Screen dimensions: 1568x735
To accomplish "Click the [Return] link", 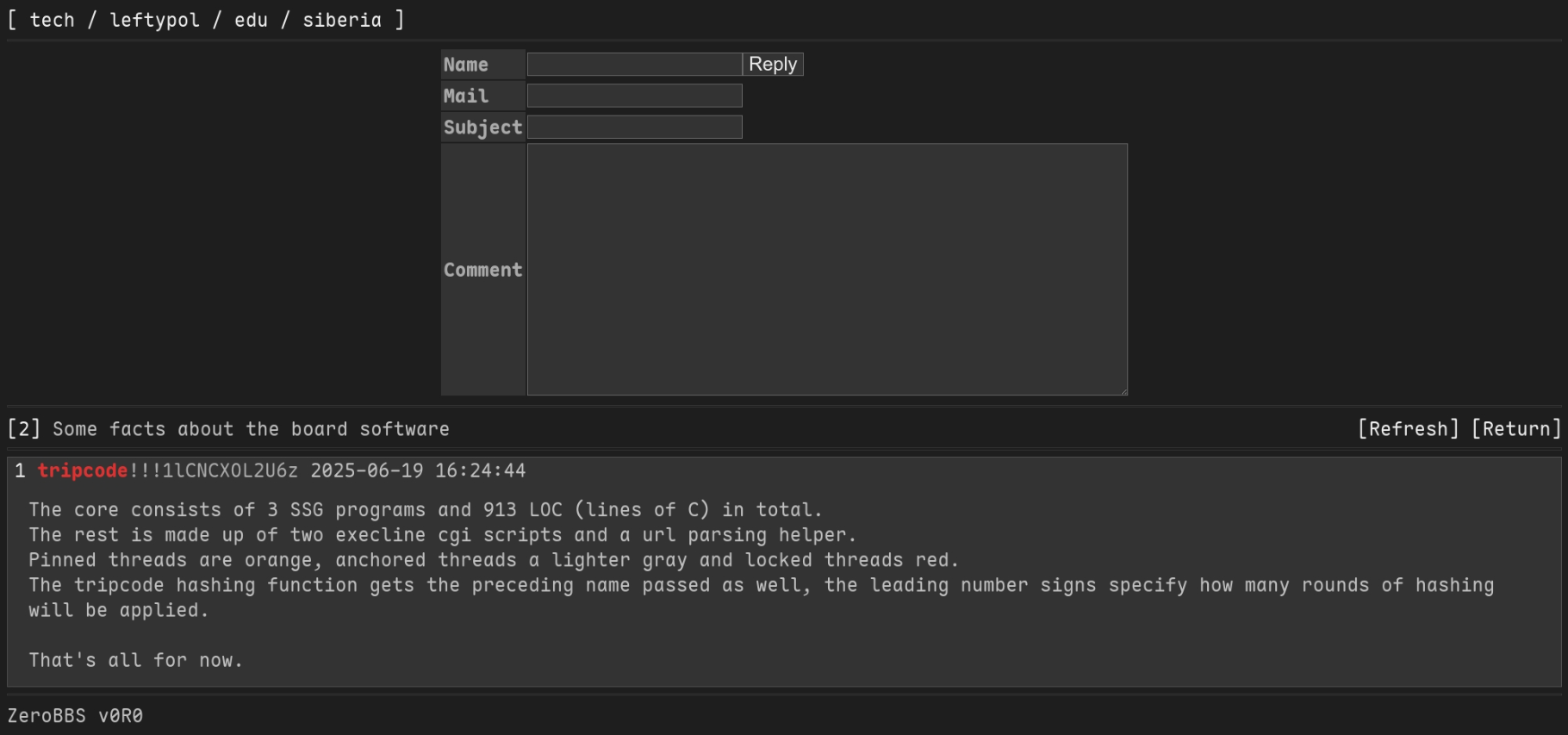I will [1515, 429].
